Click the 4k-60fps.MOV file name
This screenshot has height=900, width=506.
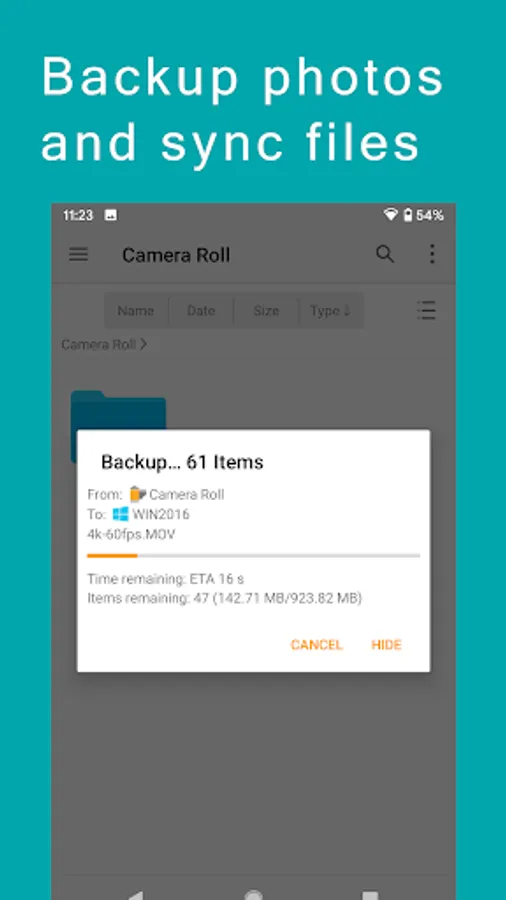(x=131, y=534)
